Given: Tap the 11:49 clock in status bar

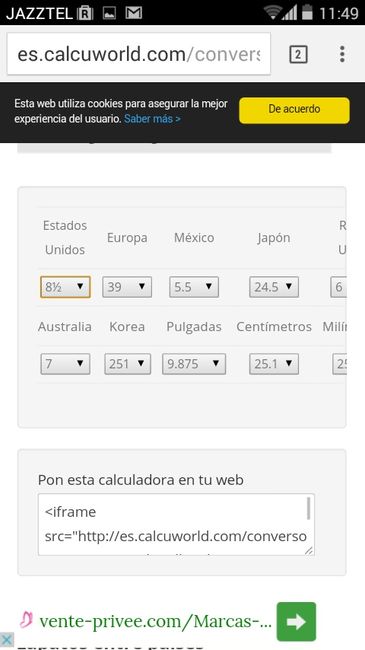Looking at the screenshot, I should (339, 13).
